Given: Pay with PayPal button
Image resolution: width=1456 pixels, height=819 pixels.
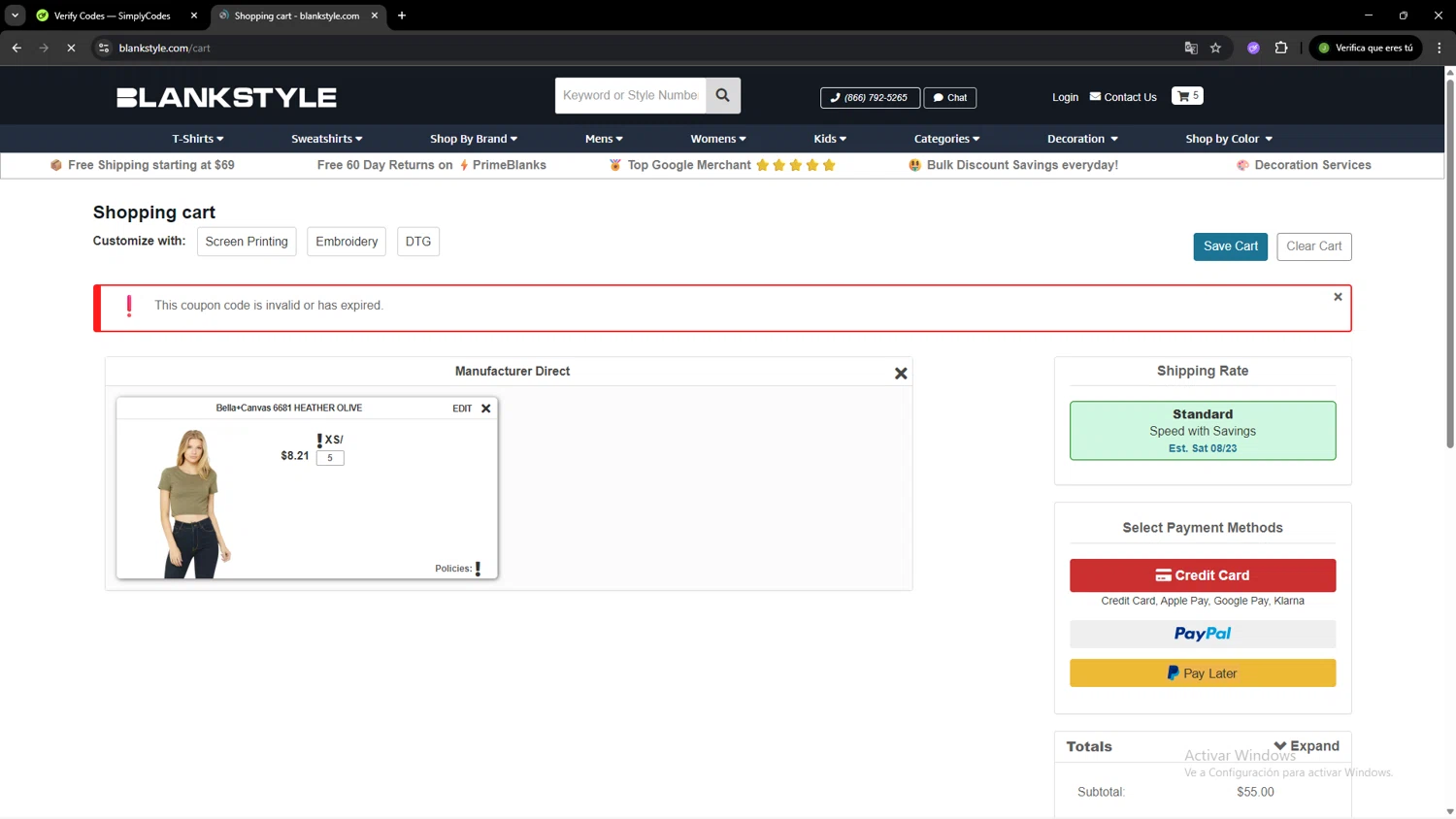Looking at the screenshot, I should pos(1203,634).
